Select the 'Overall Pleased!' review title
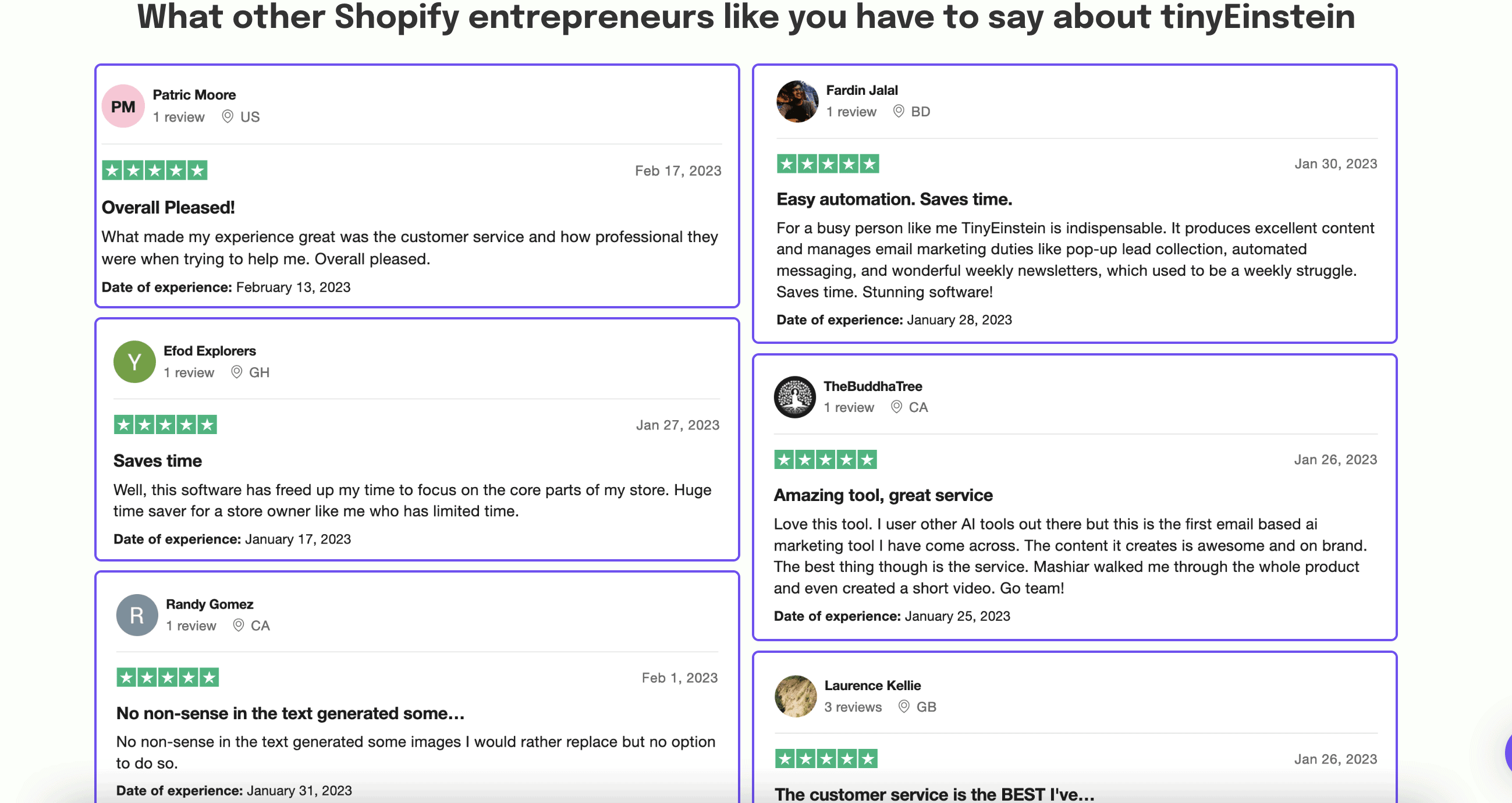 168,207
